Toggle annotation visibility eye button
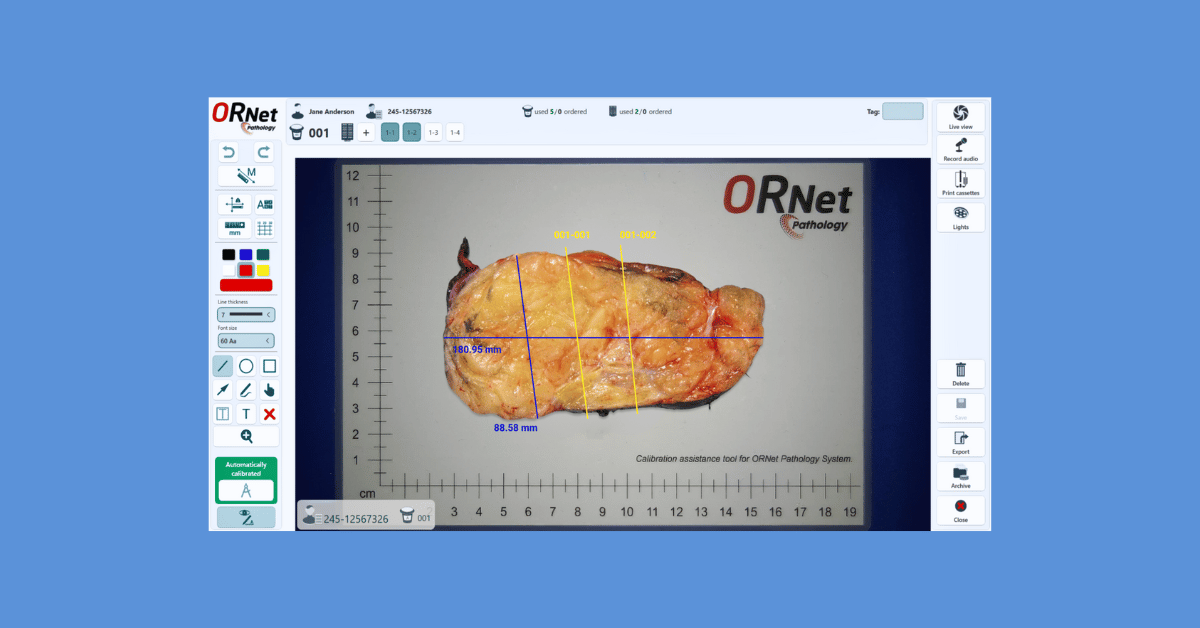 246,517
